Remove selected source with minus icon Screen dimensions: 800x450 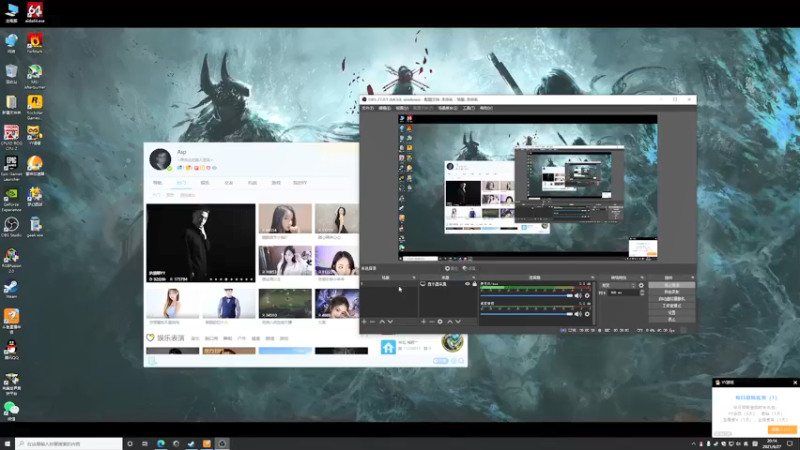tap(432, 322)
